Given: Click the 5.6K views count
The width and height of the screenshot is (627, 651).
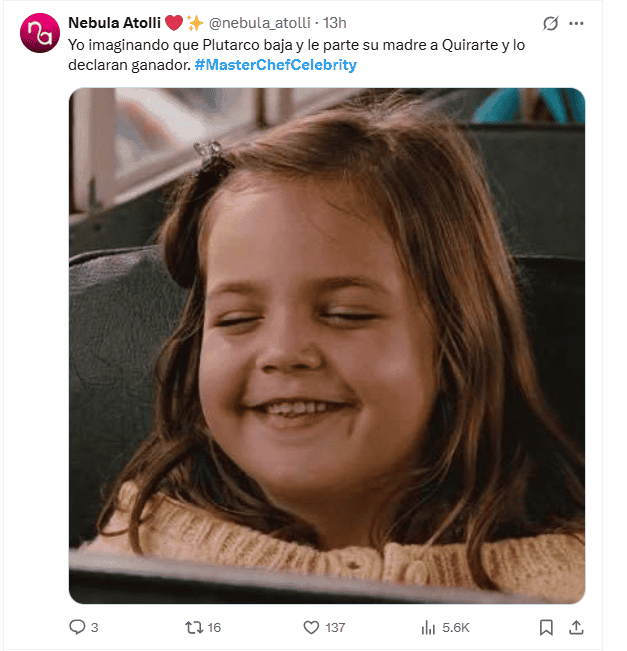Looking at the screenshot, I should (456, 627).
